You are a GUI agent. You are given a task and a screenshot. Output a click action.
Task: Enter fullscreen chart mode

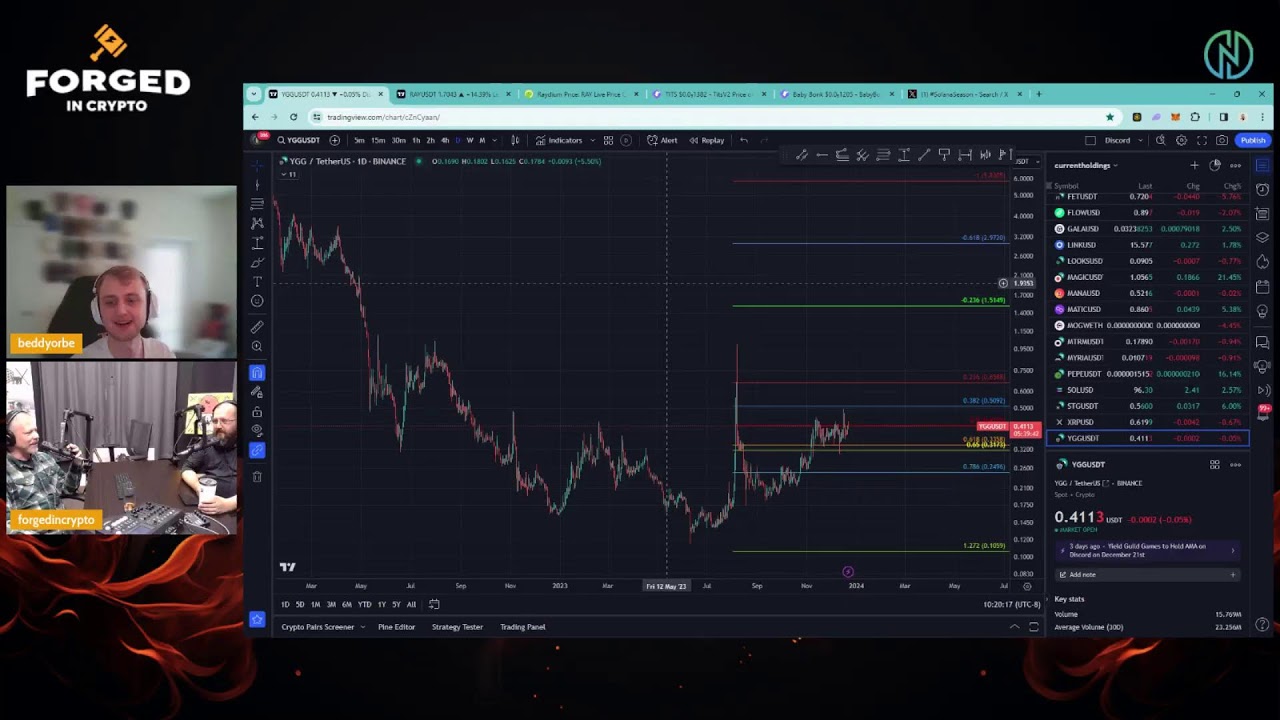(1201, 140)
